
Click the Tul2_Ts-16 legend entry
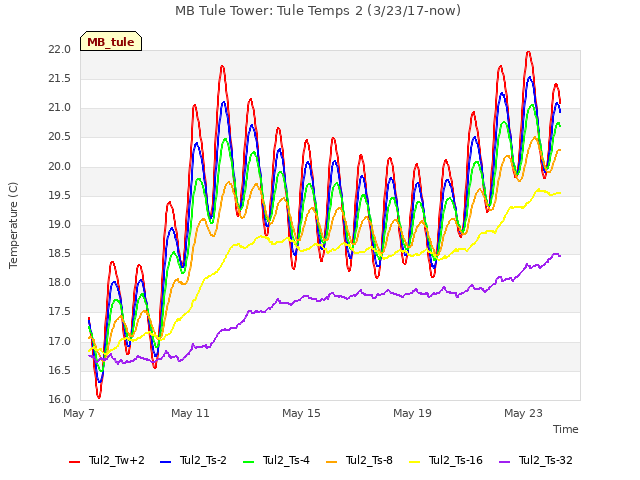pyautogui.click(x=446, y=460)
